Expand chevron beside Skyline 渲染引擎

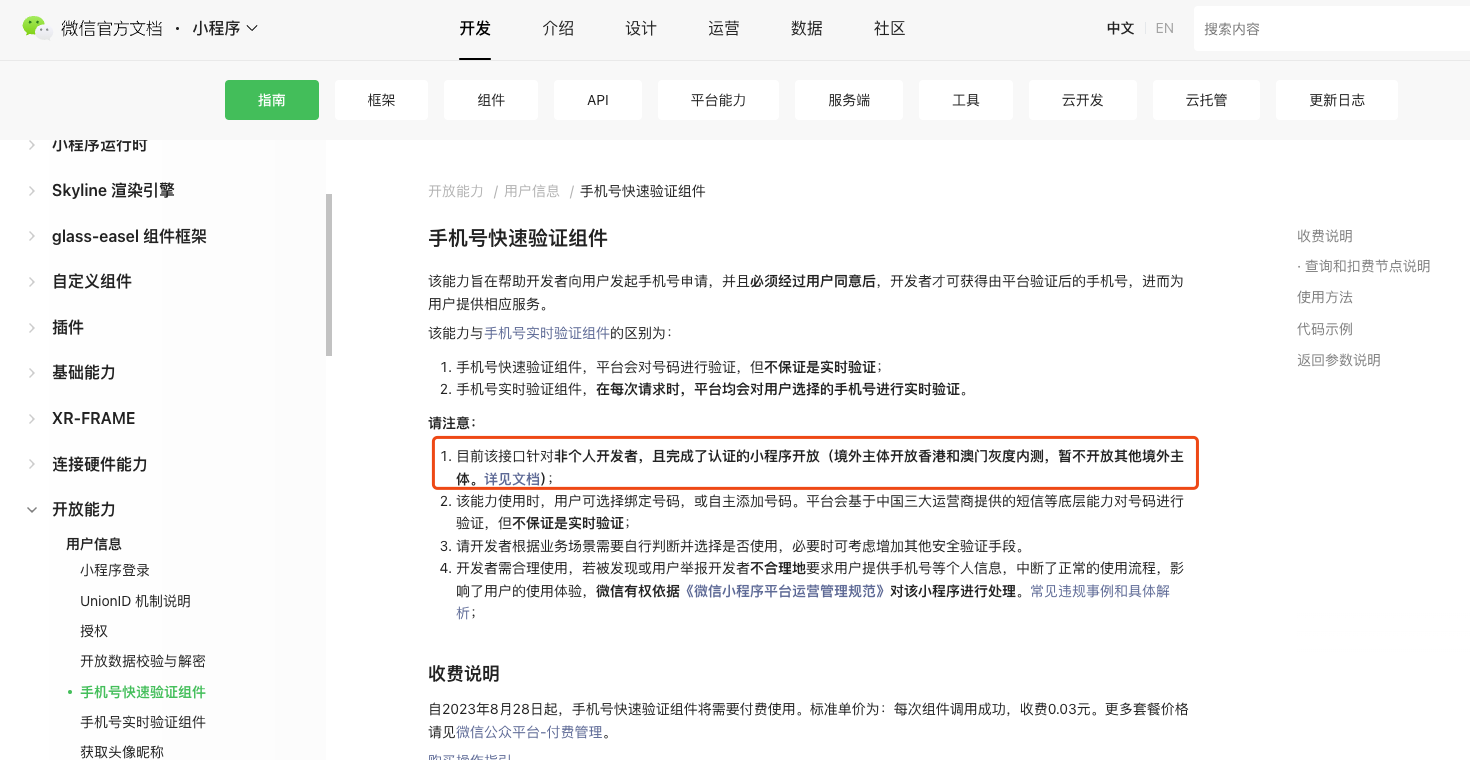(x=32, y=190)
